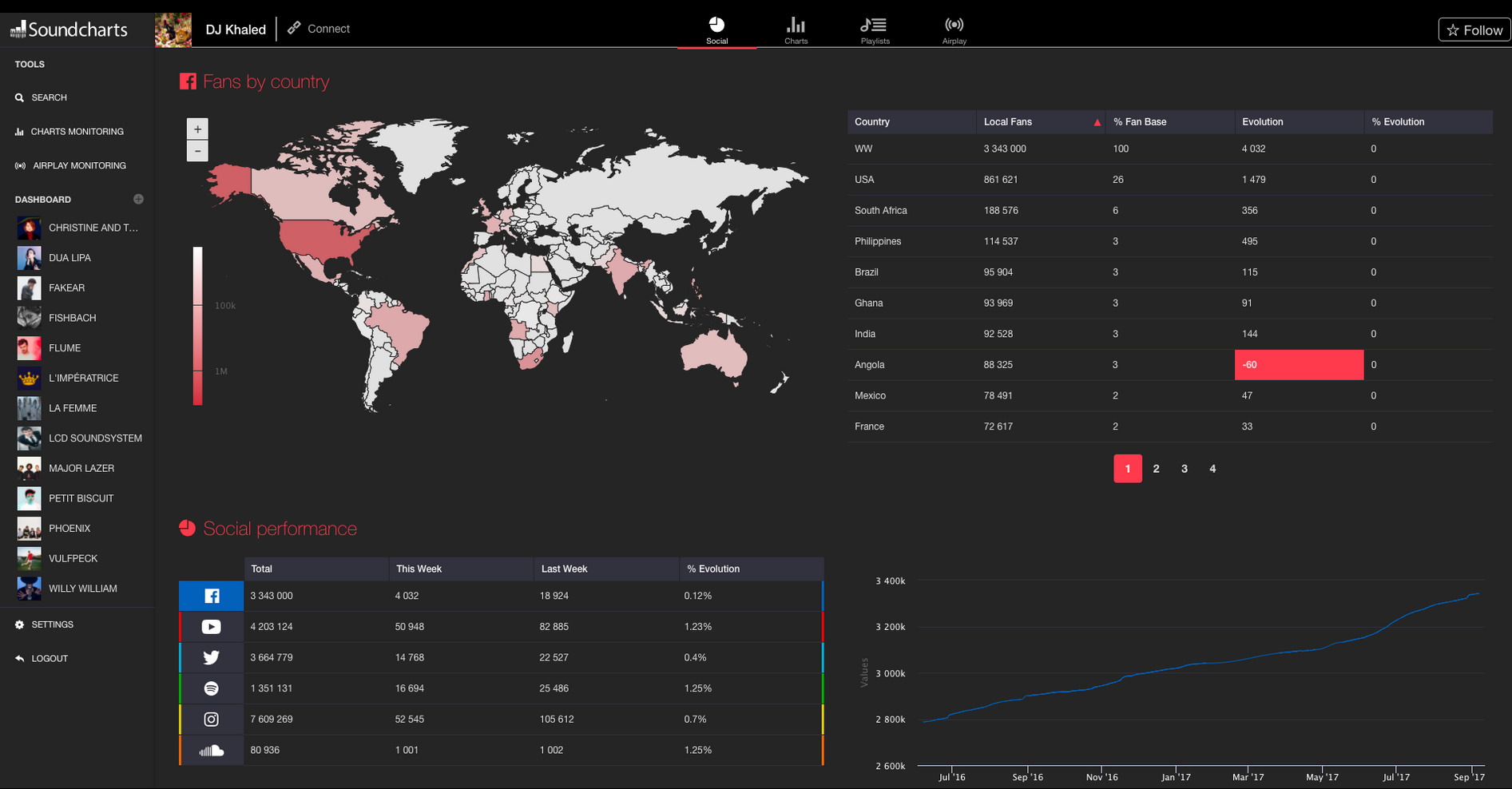Sort social table by Last Week

[x=606, y=569]
